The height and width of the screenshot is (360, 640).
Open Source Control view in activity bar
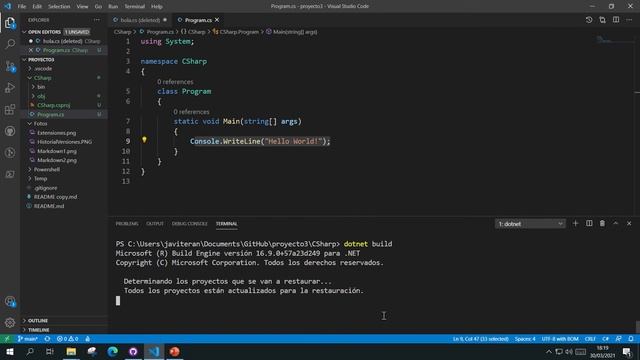tap(10, 66)
